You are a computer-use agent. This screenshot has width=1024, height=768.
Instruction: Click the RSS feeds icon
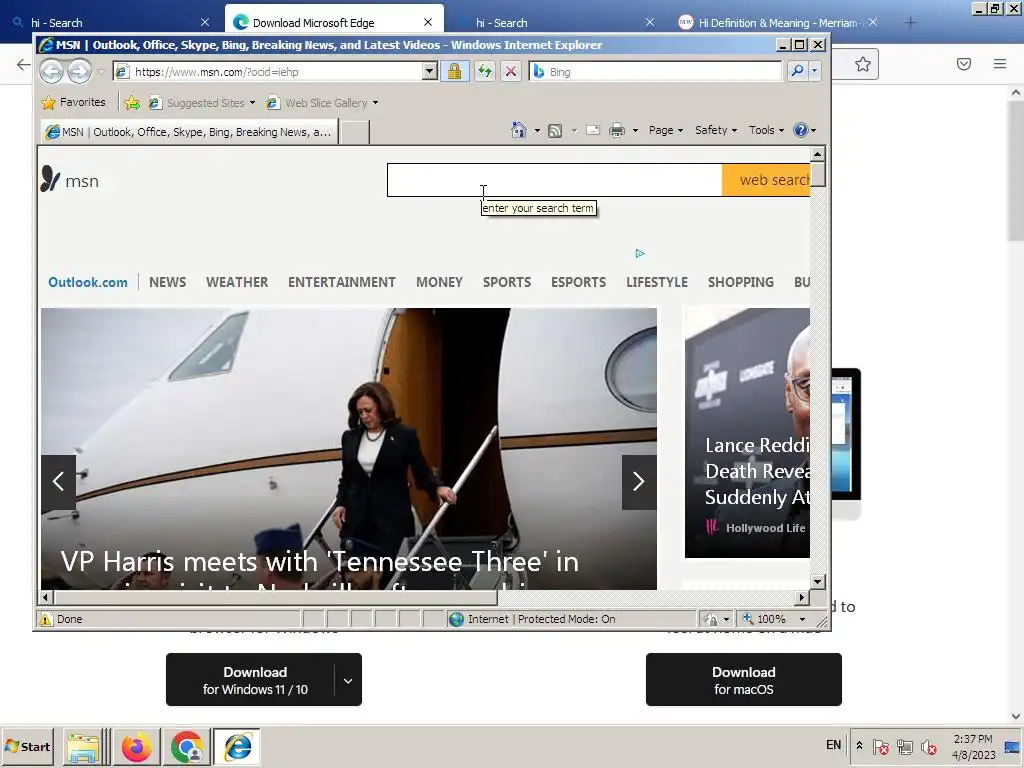coord(554,131)
